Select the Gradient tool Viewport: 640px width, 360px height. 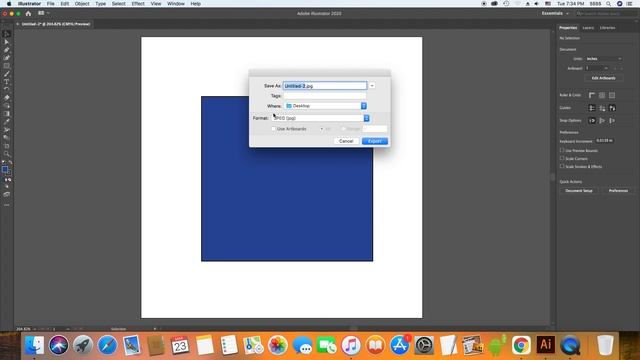point(7,114)
